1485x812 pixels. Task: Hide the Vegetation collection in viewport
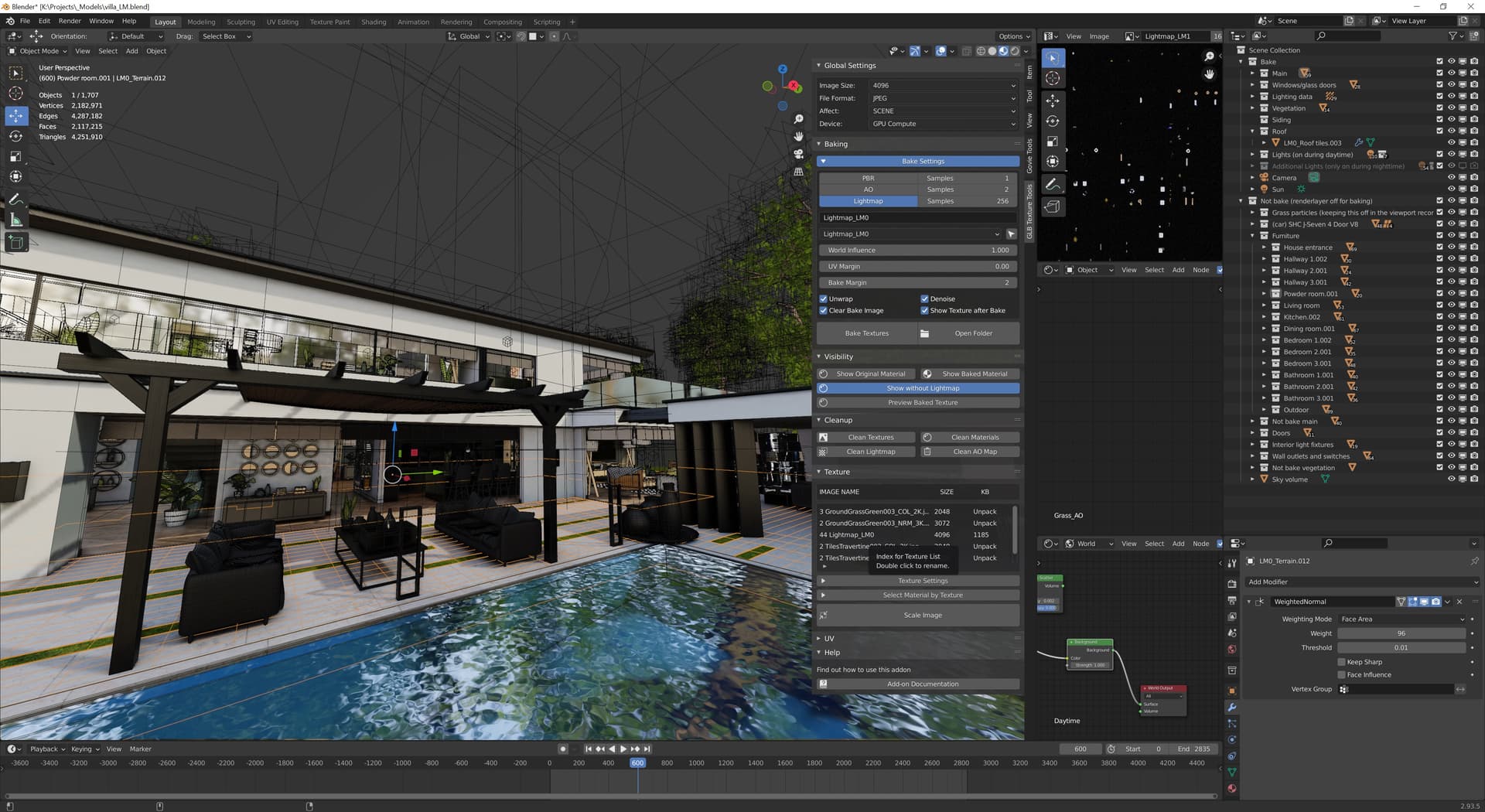point(1451,108)
